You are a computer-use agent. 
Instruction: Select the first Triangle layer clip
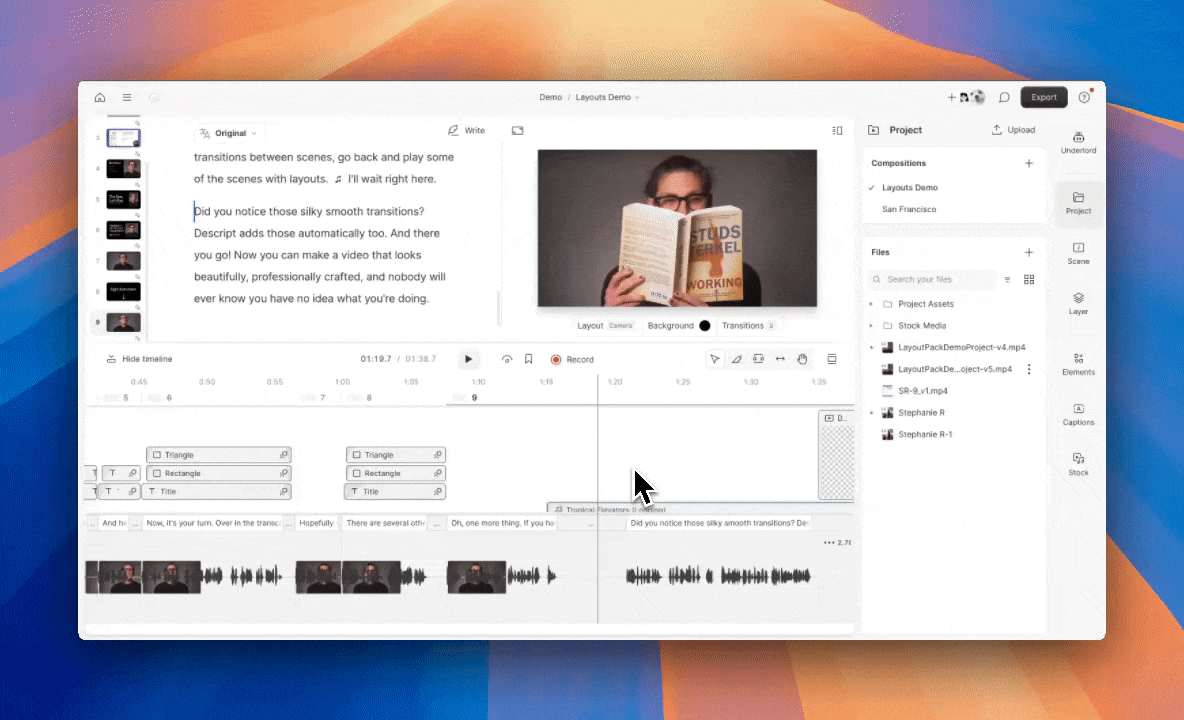click(x=218, y=455)
